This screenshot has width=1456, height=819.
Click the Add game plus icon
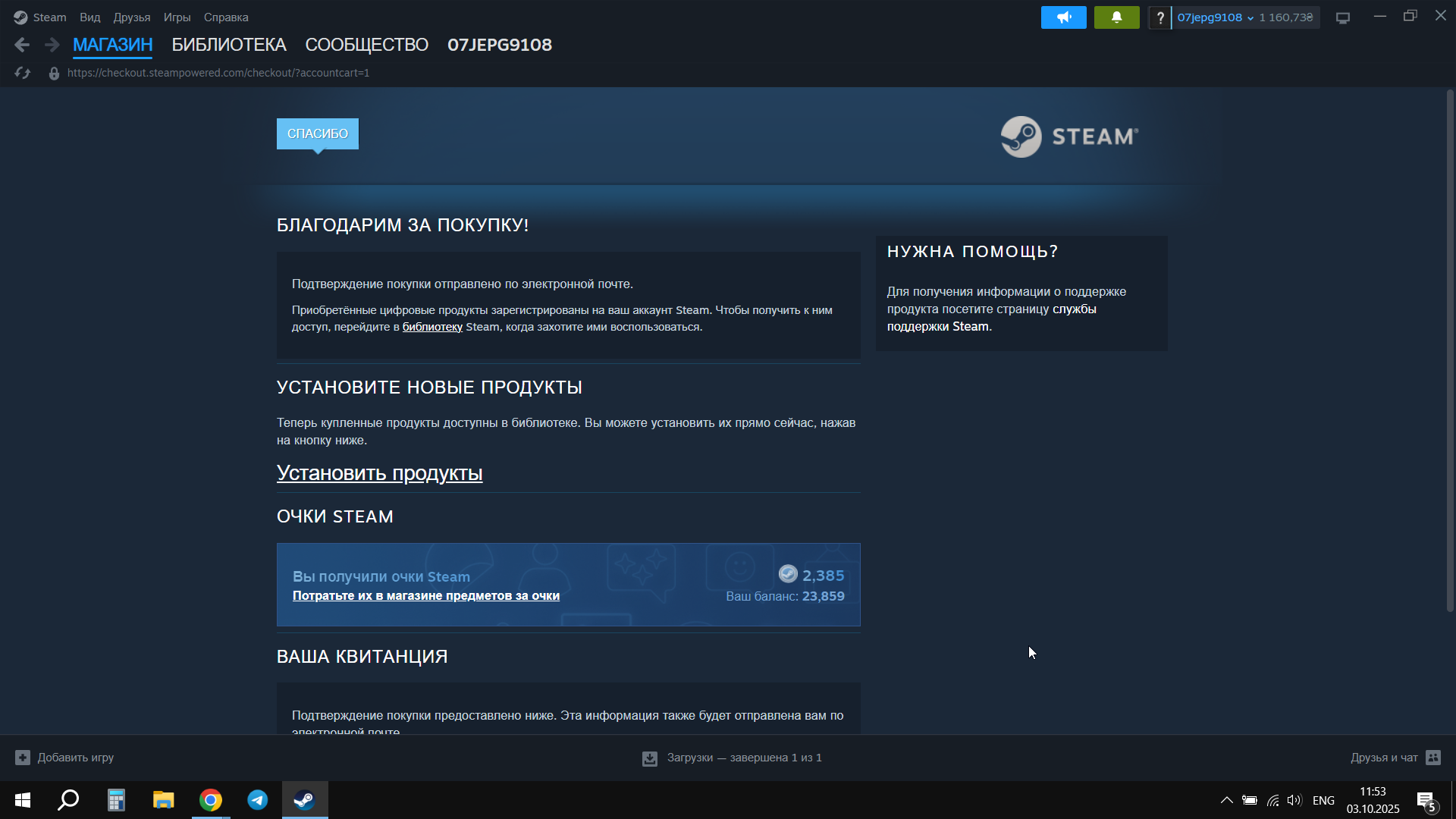tap(23, 758)
